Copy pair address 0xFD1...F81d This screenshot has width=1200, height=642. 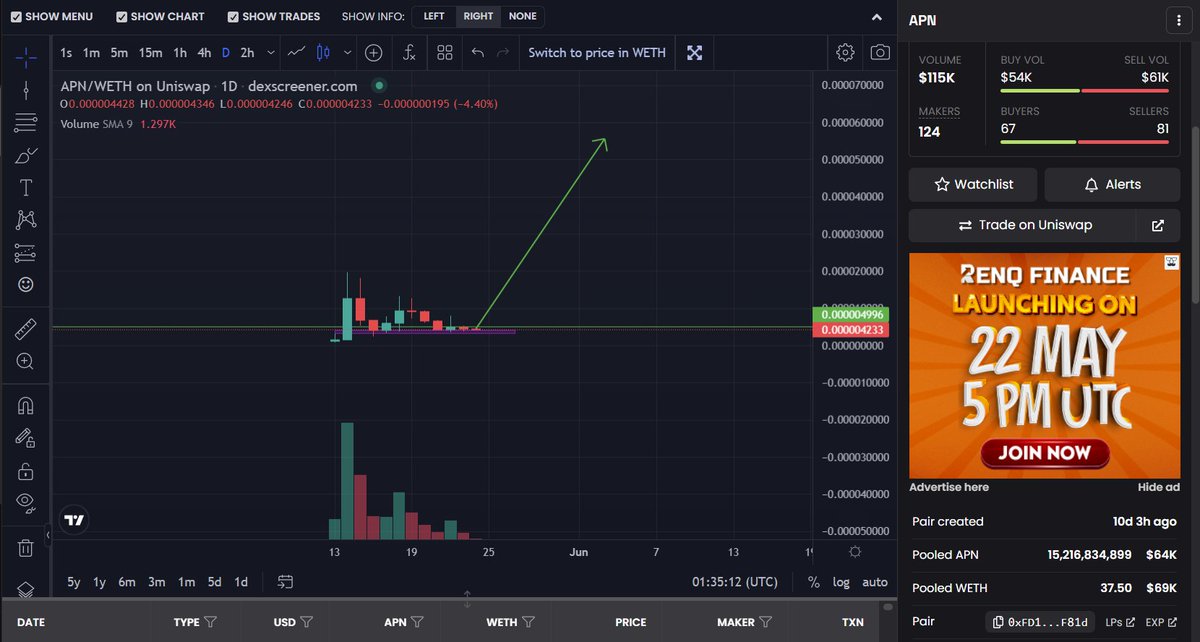pos(1040,622)
